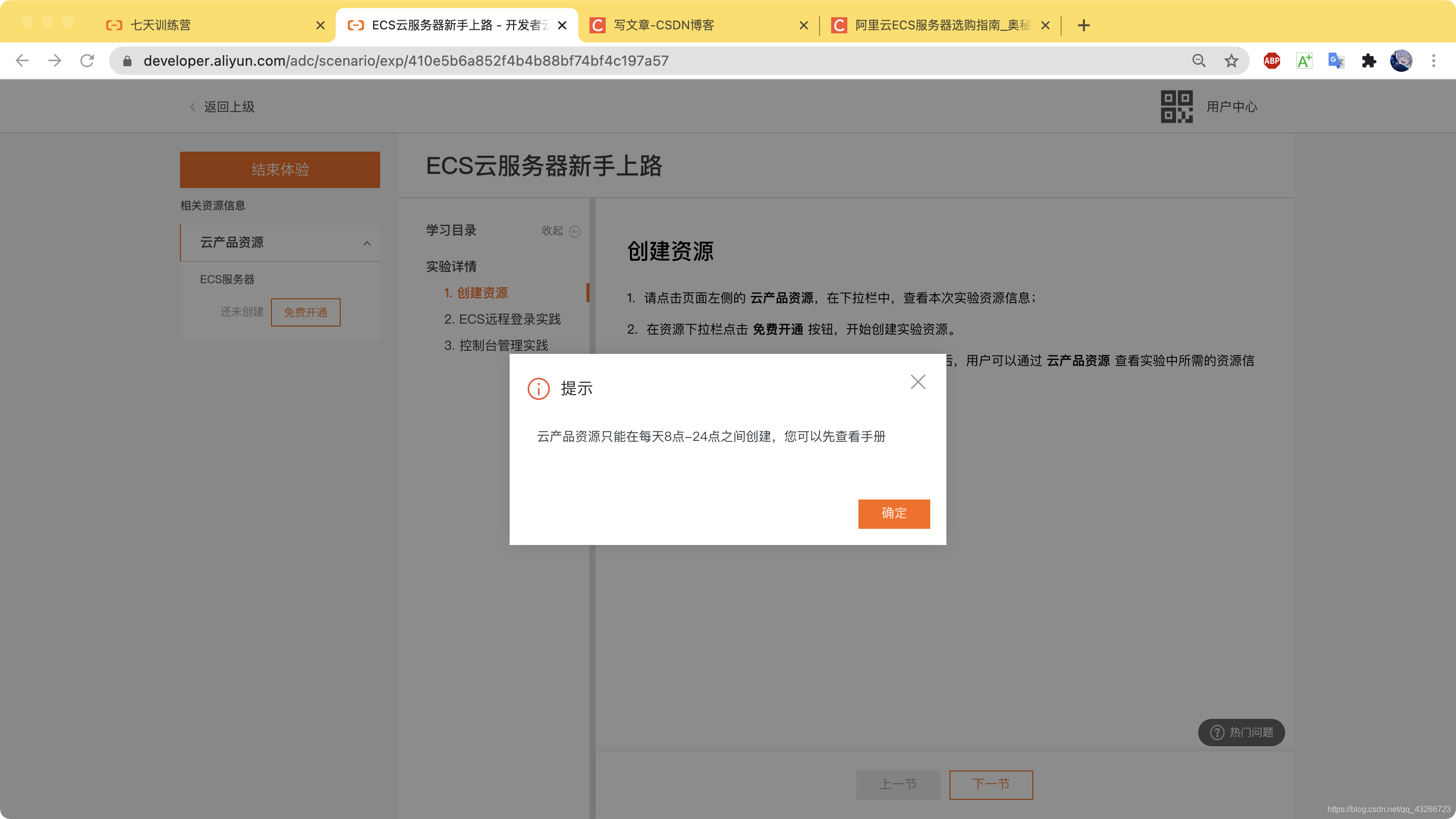Open the AdBlock Plus extension

pos(1272,61)
